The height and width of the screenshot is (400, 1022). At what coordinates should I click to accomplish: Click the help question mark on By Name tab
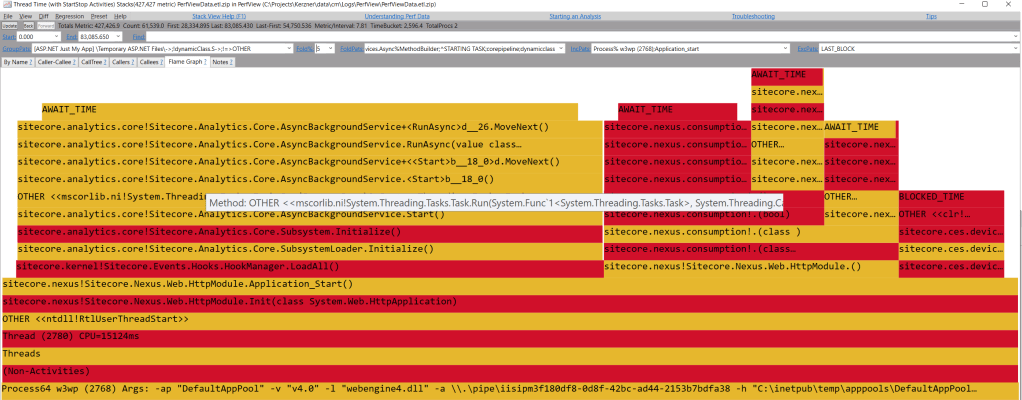pos(31,62)
